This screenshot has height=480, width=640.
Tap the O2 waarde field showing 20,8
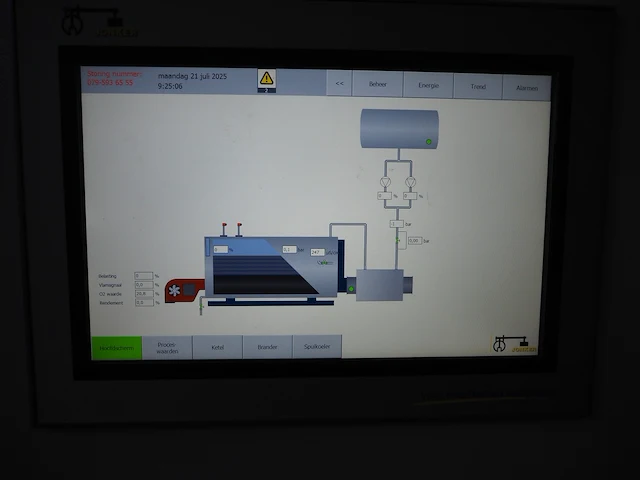coord(144,293)
